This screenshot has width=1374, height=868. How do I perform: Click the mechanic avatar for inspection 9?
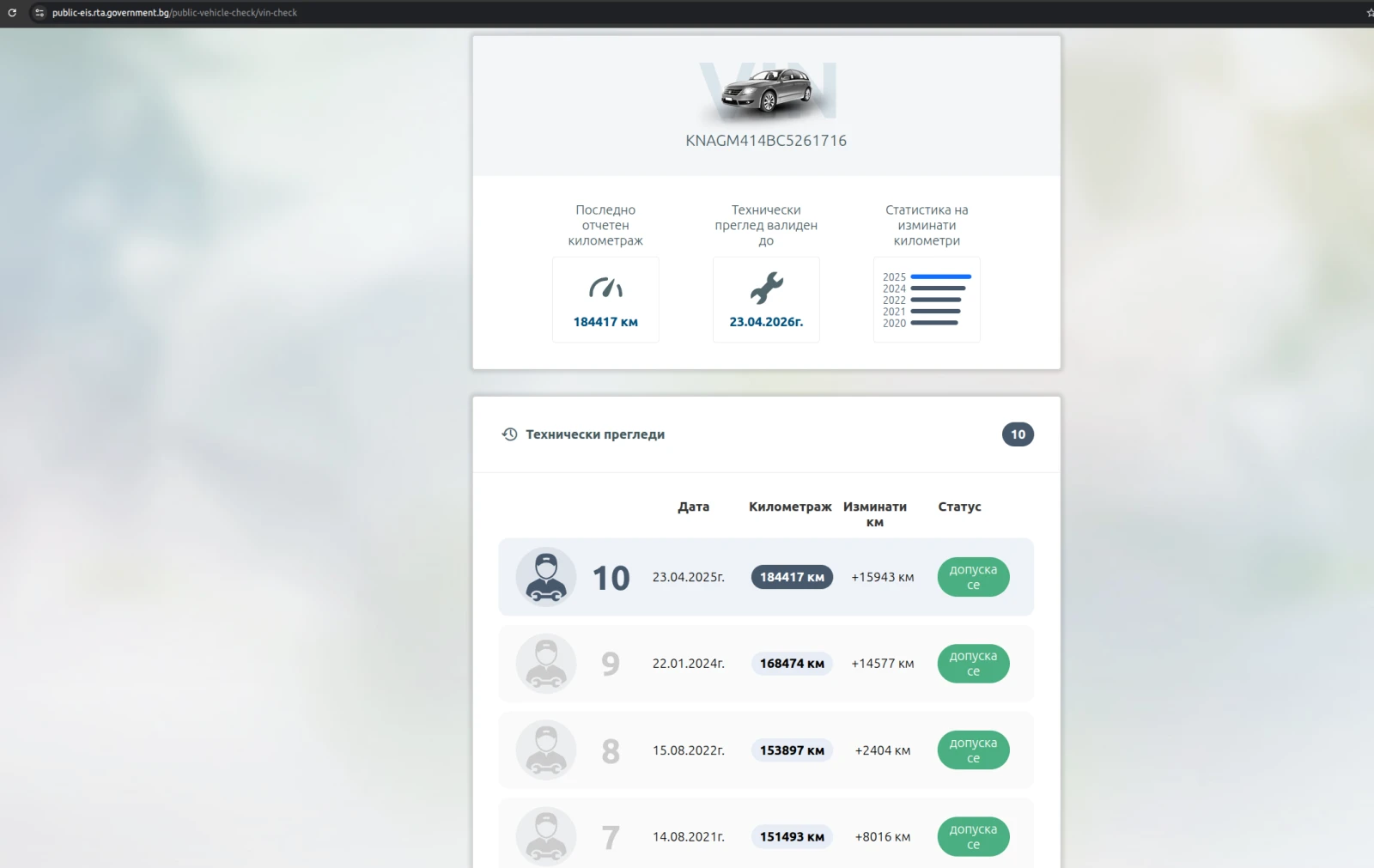[x=546, y=664]
